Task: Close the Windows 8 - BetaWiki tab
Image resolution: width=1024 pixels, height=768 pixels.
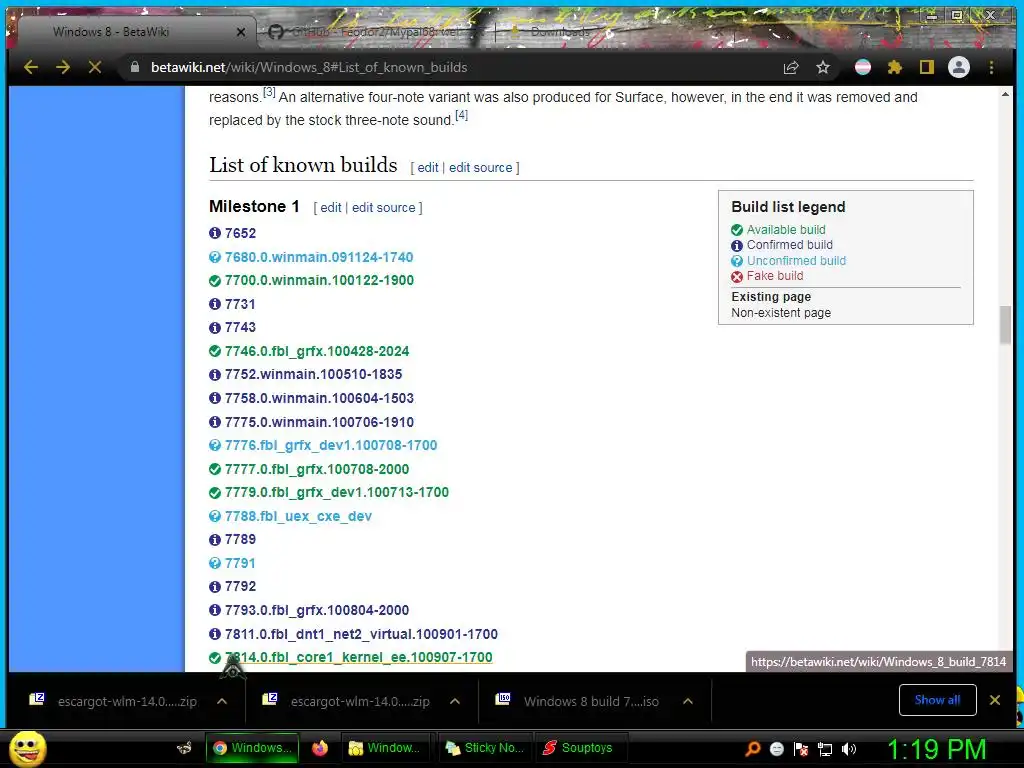Action: pyautogui.click(x=240, y=32)
